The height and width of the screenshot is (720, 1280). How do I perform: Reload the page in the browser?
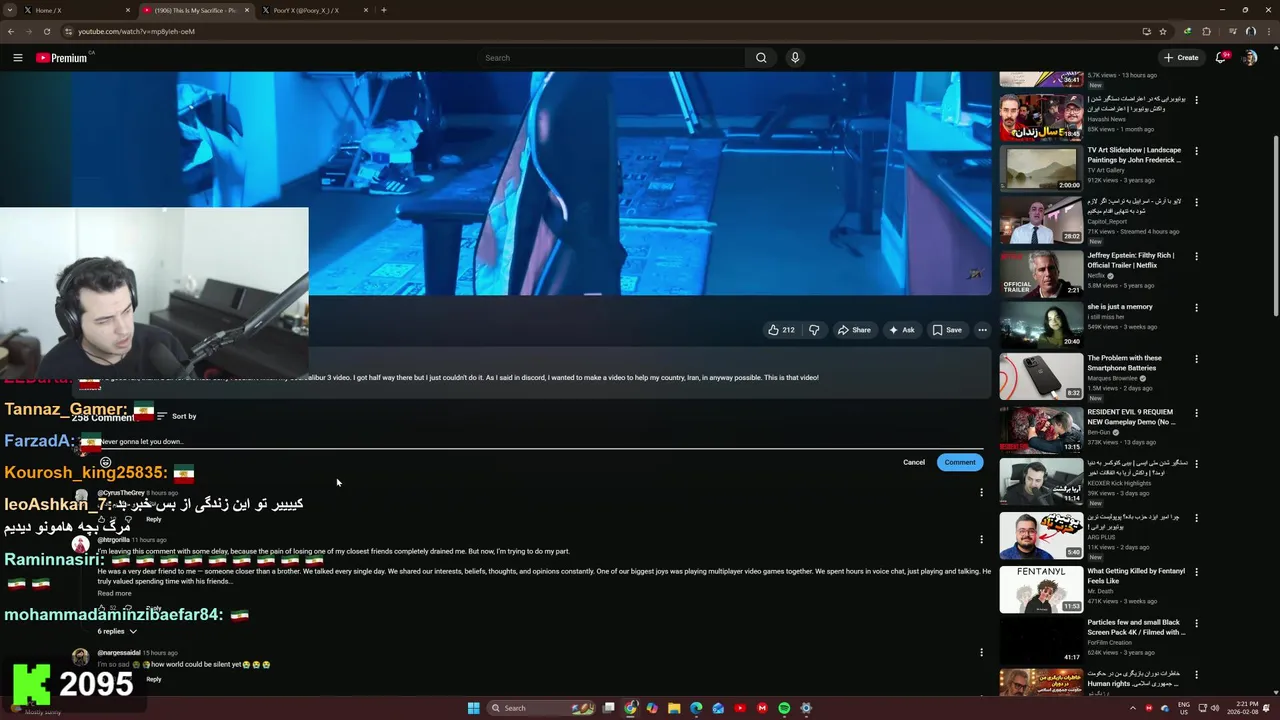(47, 31)
